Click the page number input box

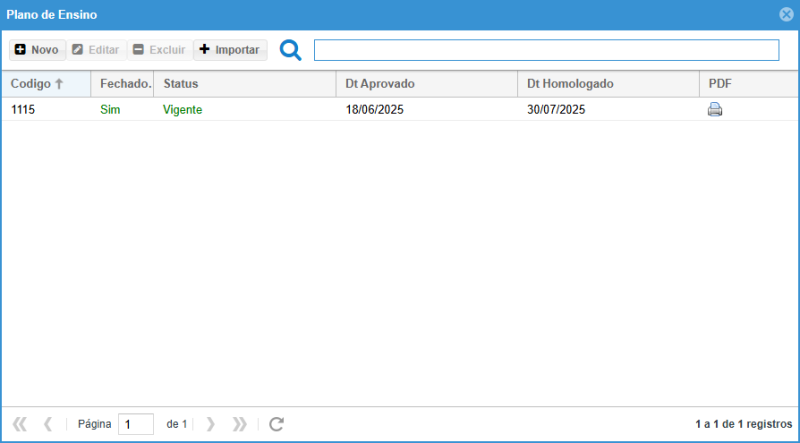click(136, 424)
